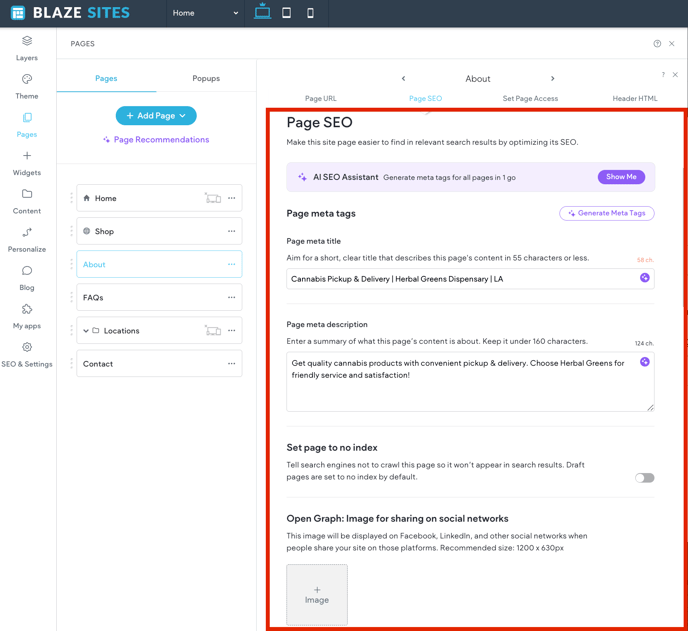Open the Layers panel in sidebar
Viewport: 688px width, 631px height.
27,47
